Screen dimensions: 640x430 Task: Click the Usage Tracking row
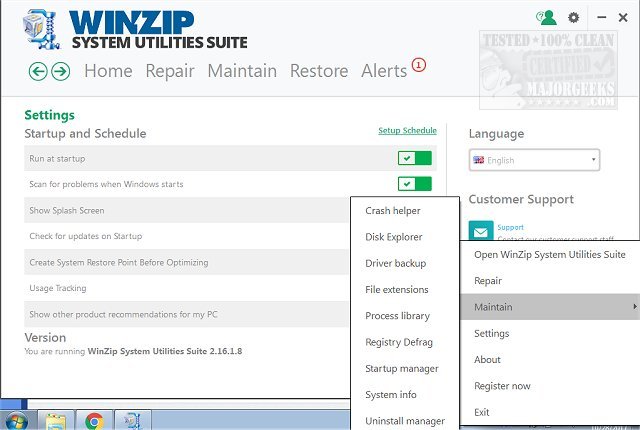187,288
